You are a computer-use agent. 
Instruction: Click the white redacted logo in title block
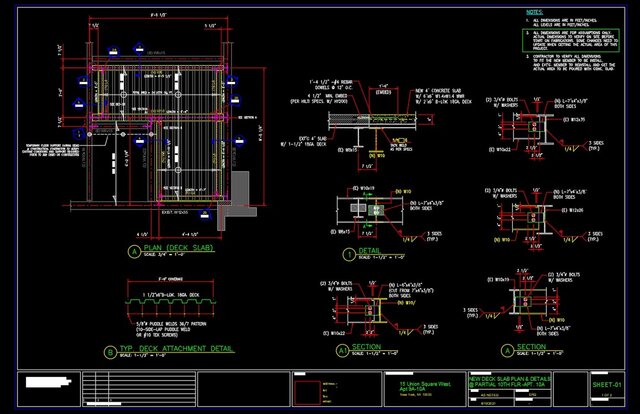point(48,382)
